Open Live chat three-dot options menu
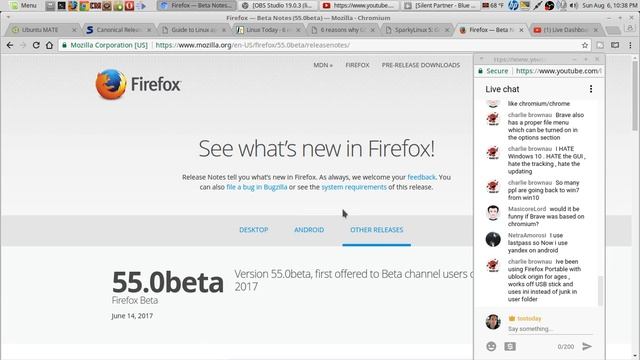Image resolution: width=640 pixels, height=360 pixels. click(591, 89)
